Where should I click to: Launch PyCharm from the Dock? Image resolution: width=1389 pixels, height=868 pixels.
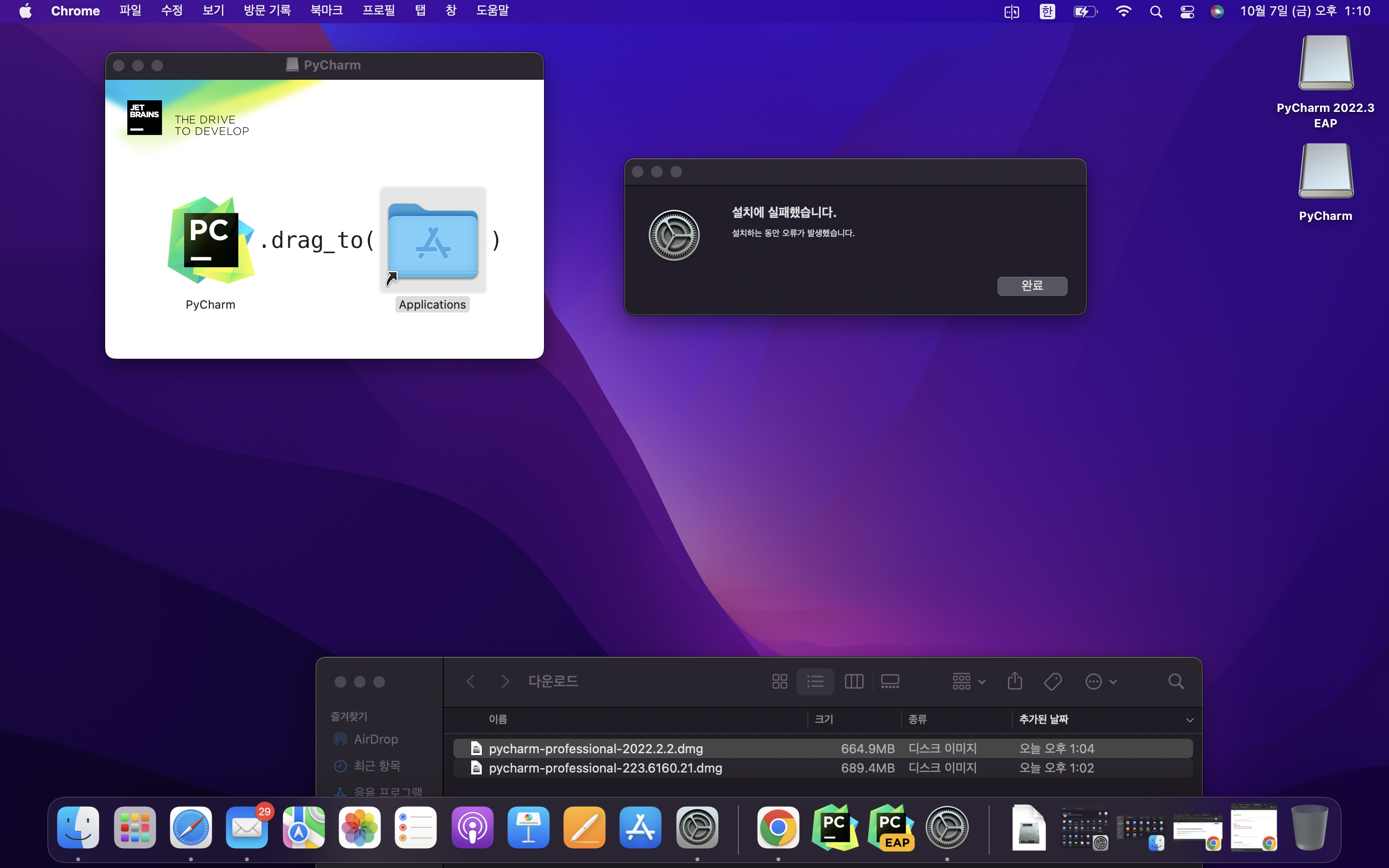[834, 827]
